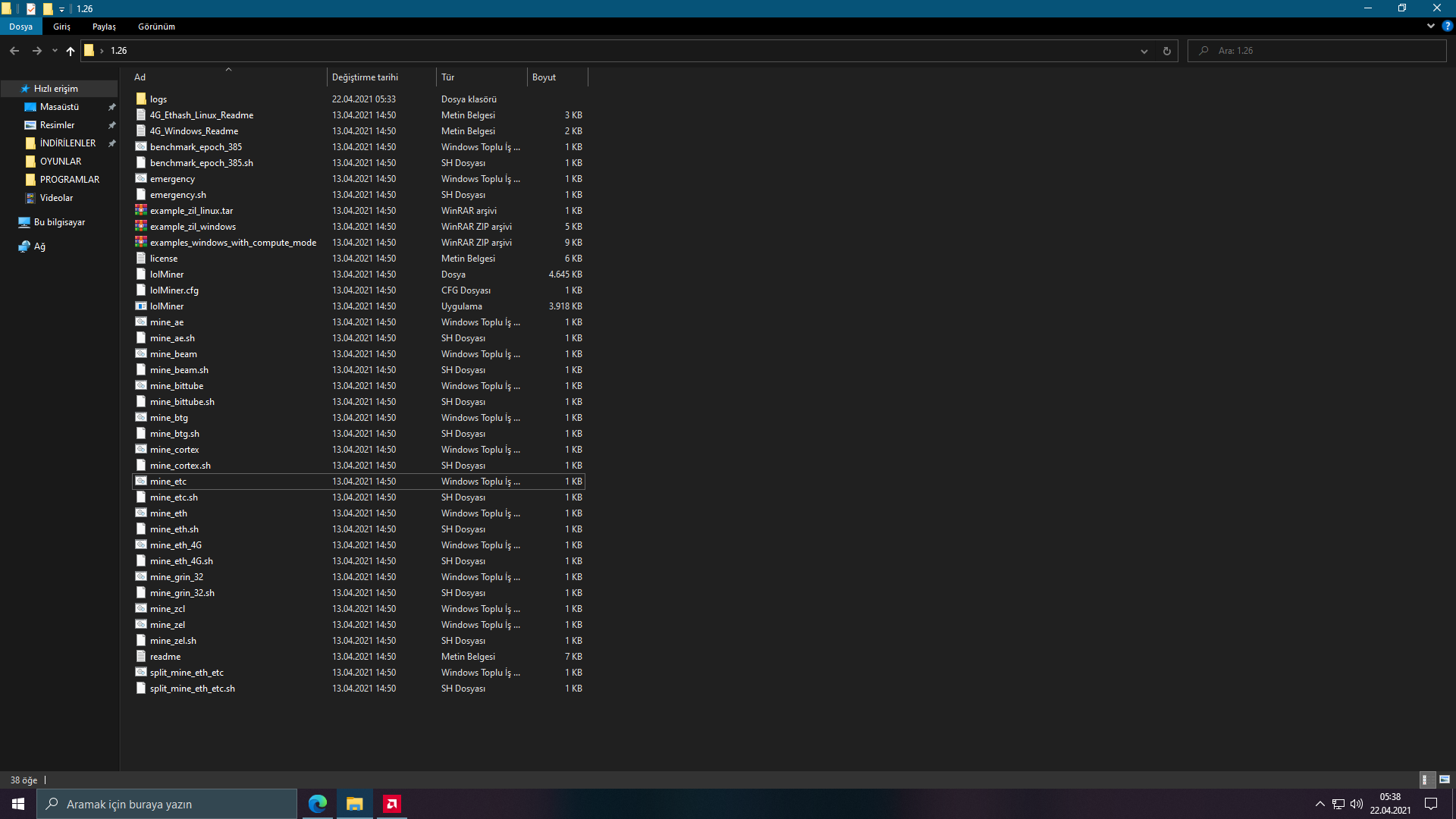The height and width of the screenshot is (819, 1456).
Task: Select İNDİRİLENLER in Quick access
Action: pos(67,143)
